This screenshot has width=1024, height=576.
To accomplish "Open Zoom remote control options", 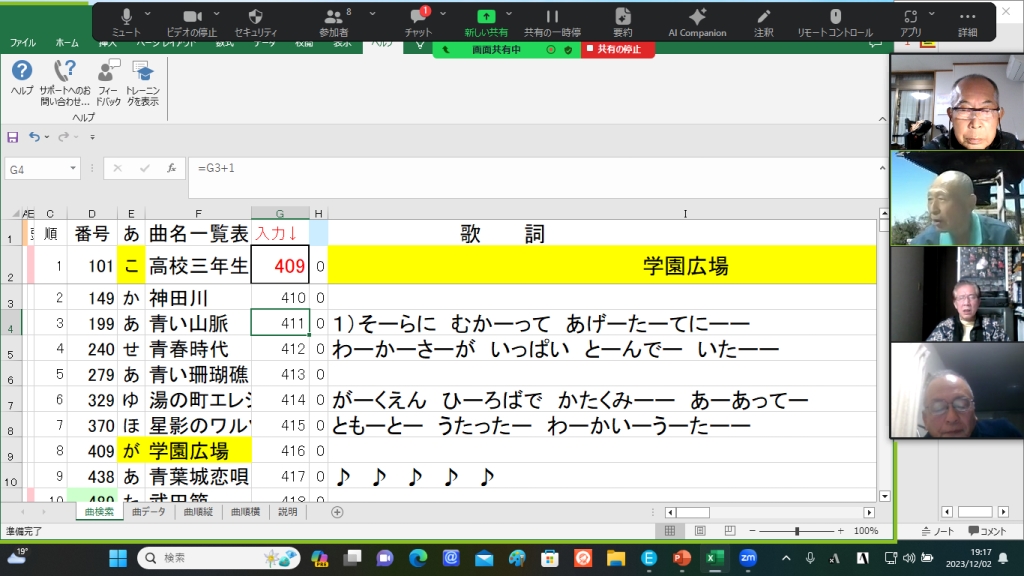I will pyautogui.click(x=835, y=22).
